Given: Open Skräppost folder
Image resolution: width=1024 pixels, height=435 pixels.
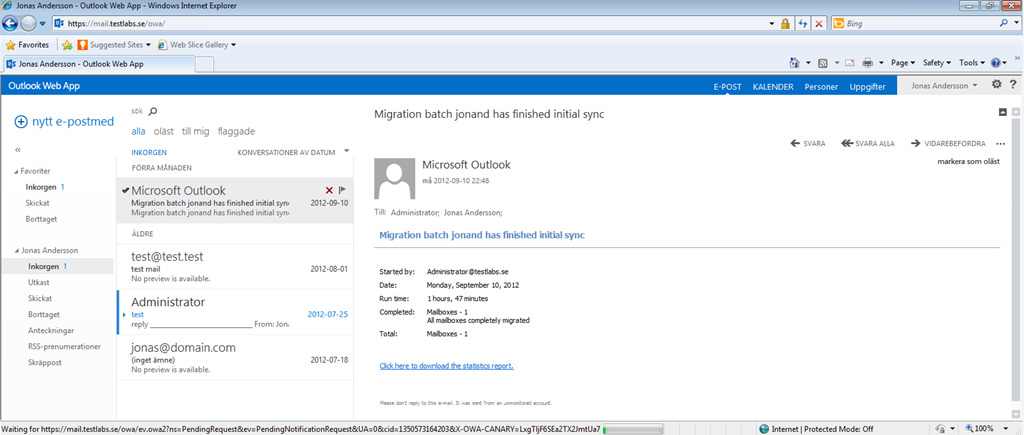Looking at the screenshot, I should pyautogui.click(x=44, y=362).
